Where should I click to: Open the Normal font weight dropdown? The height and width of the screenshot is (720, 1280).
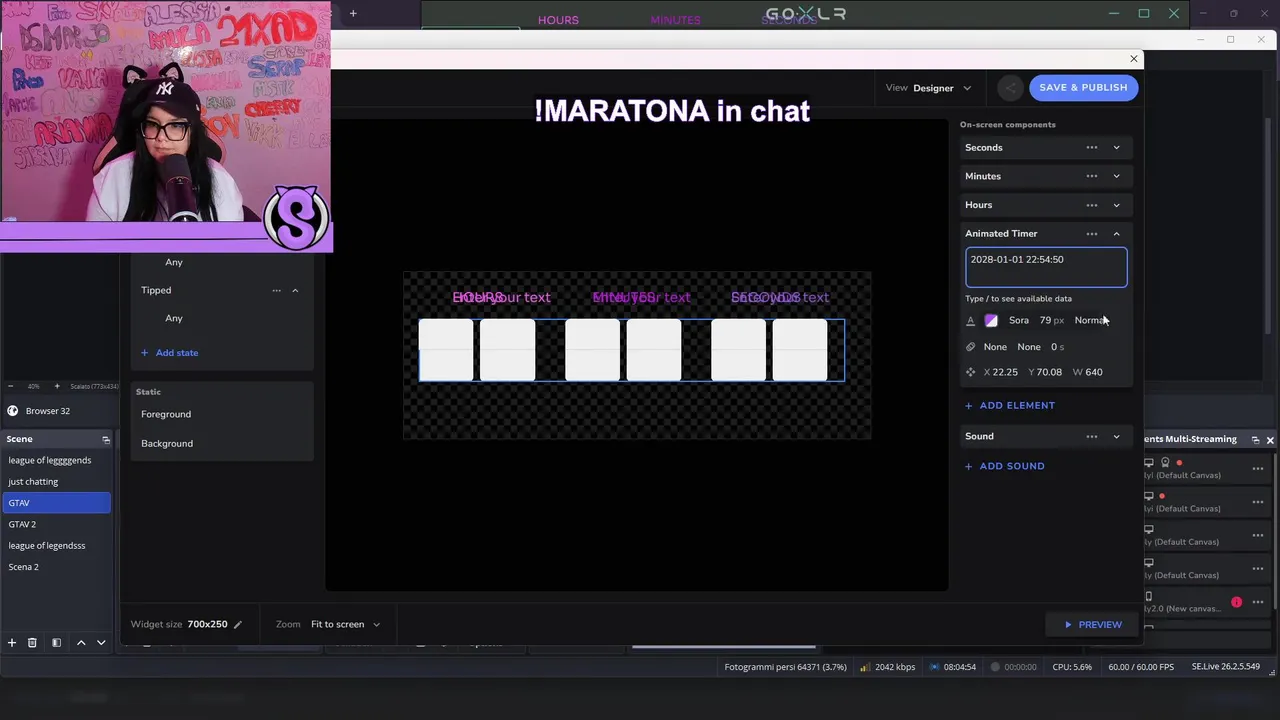click(1091, 320)
